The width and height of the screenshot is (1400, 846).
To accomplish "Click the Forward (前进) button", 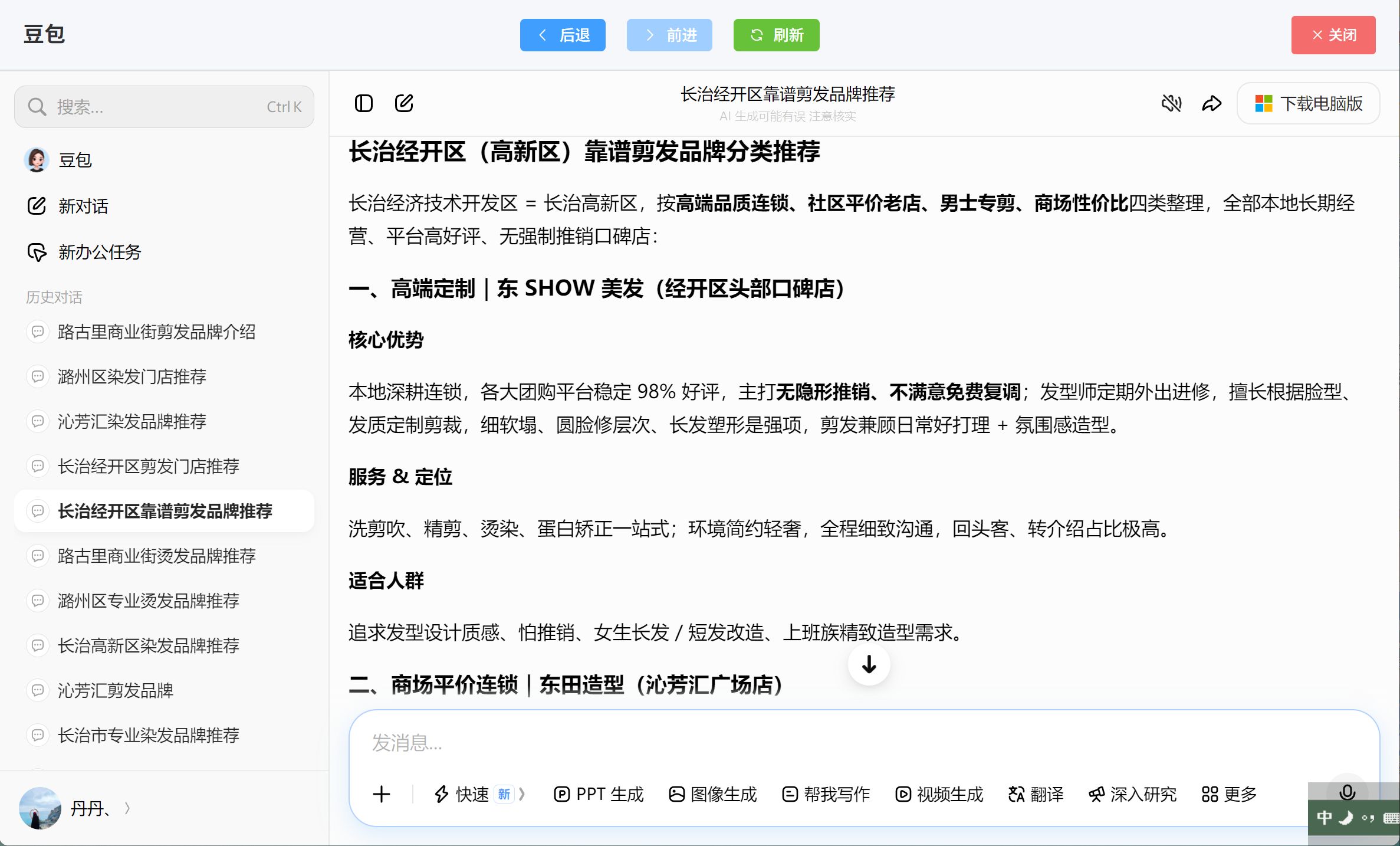I will point(669,35).
